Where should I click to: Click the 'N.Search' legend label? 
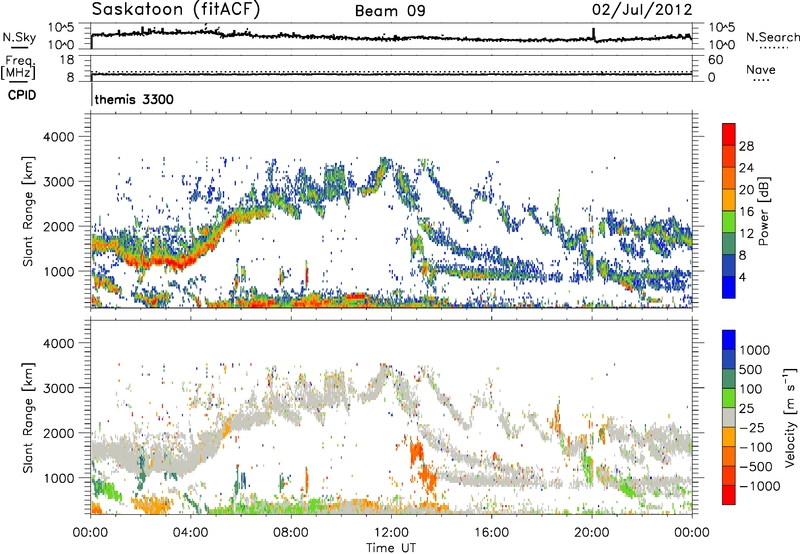coord(773,37)
